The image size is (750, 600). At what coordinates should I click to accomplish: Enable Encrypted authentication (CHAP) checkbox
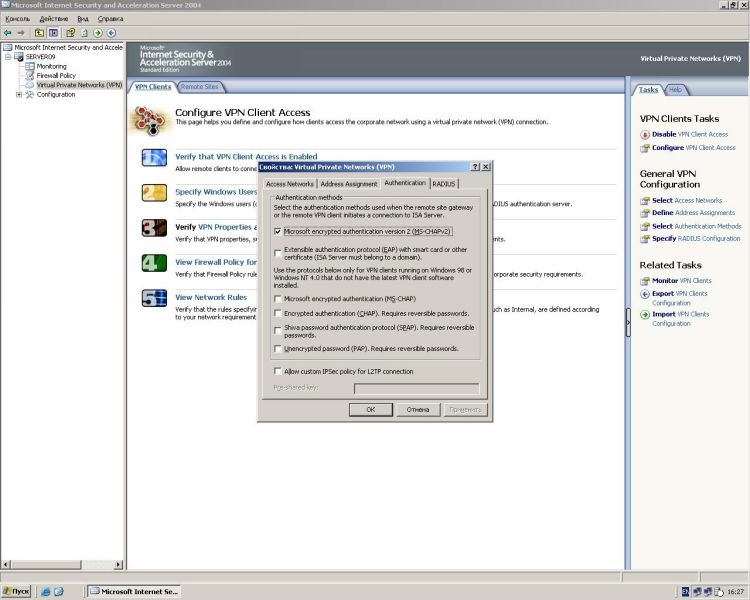point(277,313)
